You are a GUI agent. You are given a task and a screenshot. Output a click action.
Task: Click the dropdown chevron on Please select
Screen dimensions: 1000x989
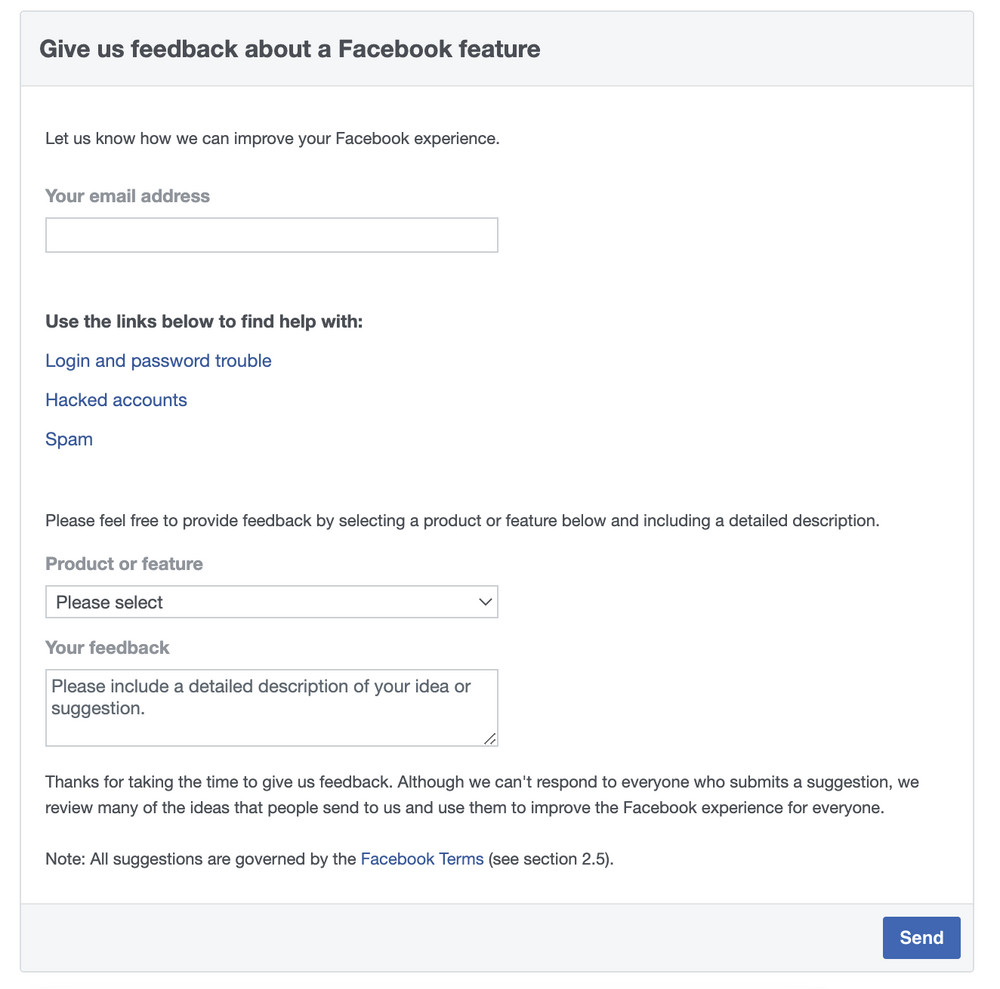[486, 602]
